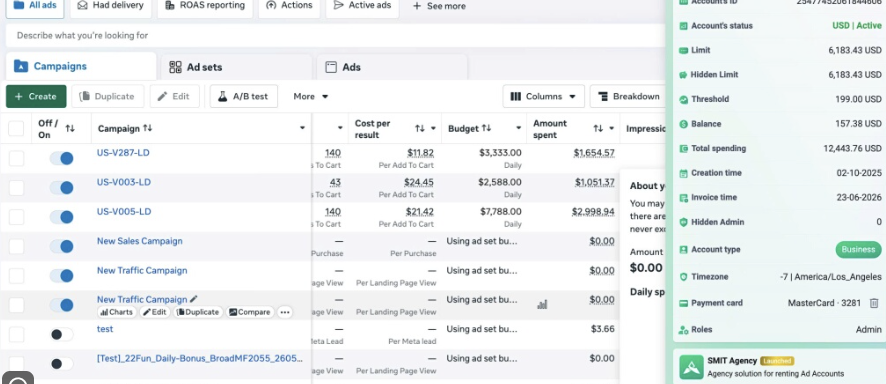Open Amount spent column menu
The height and width of the screenshot is (384, 886).
(x=611, y=128)
